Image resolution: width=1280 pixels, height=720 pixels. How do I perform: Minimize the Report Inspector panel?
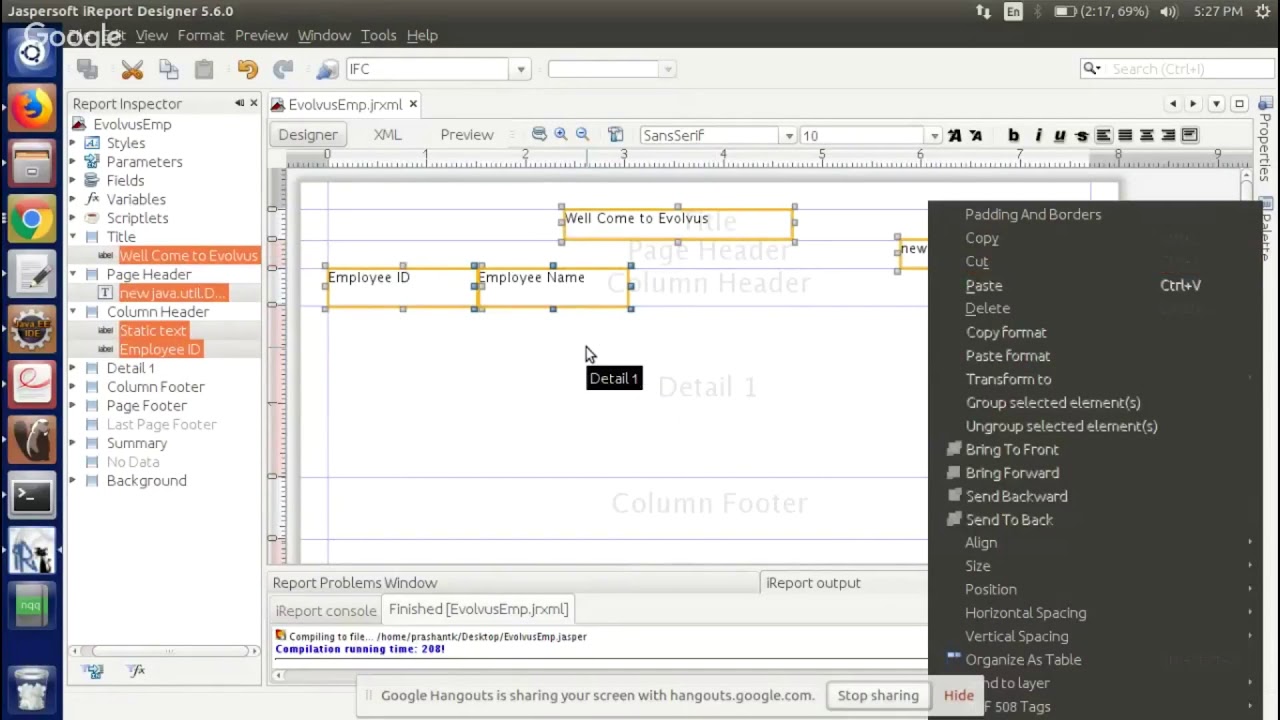[239, 103]
